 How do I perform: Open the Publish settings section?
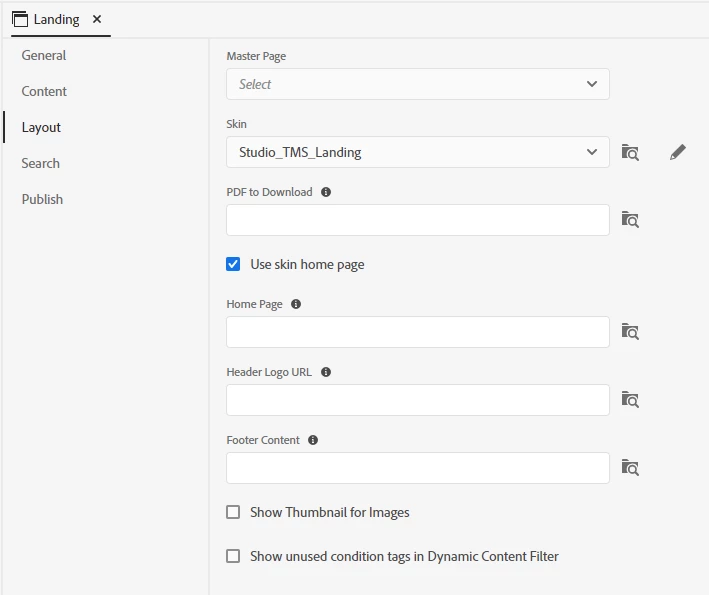42,199
